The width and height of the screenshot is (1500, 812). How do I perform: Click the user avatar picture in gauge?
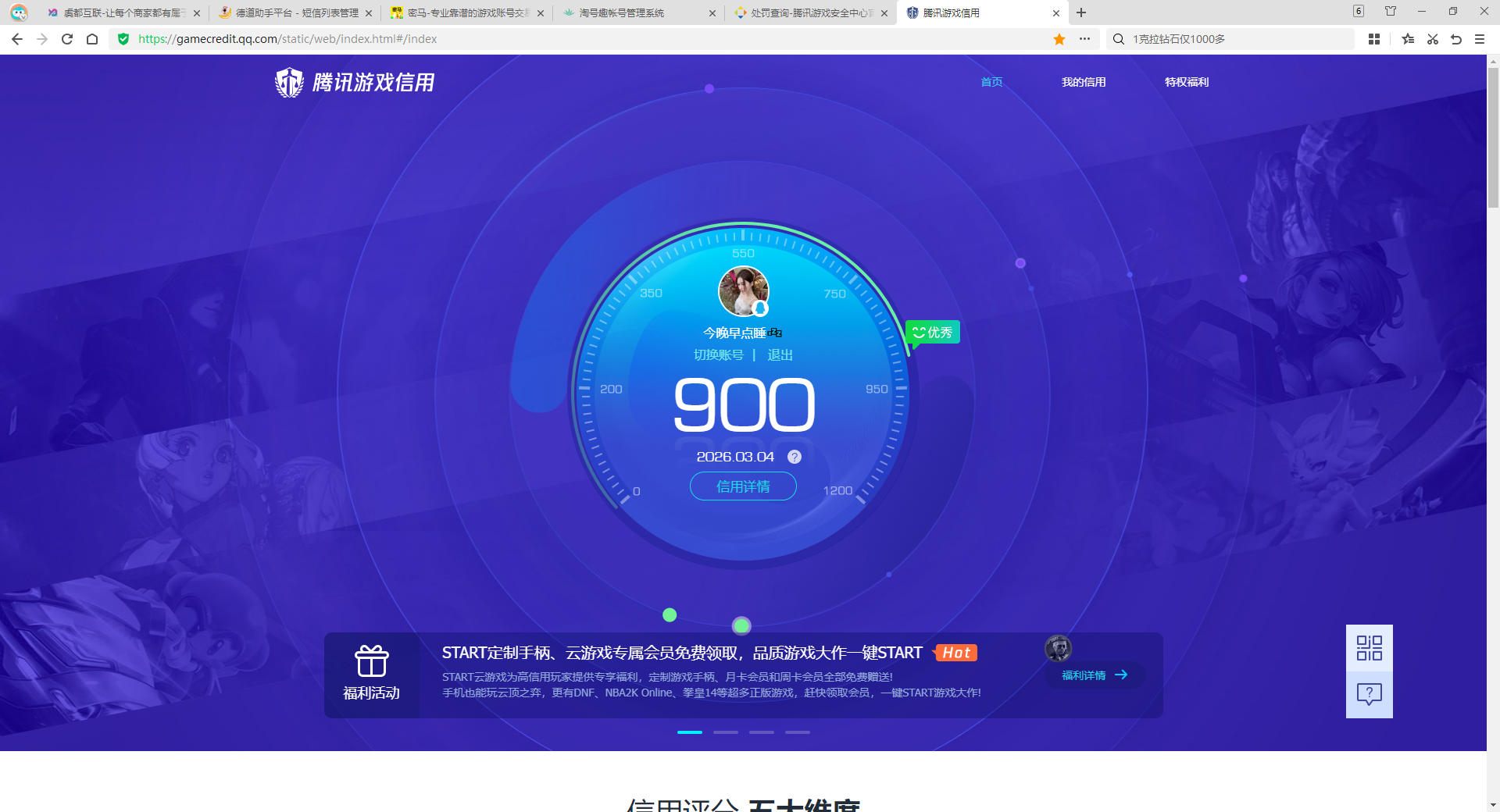click(x=743, y=291)
